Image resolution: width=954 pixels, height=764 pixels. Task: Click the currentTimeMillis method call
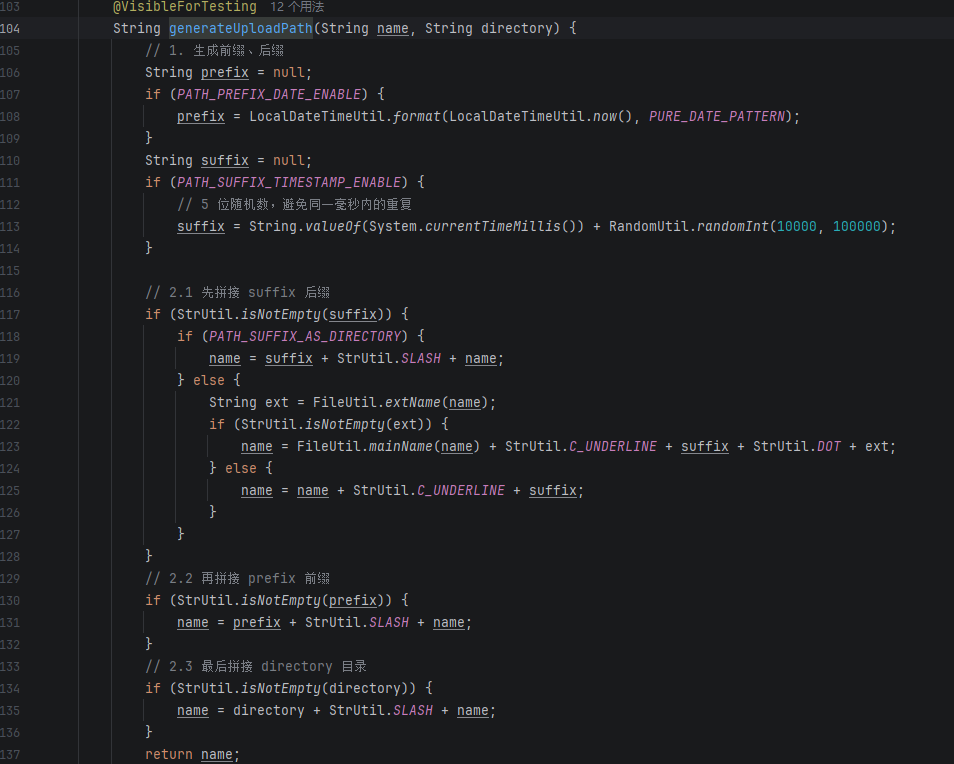(x=493, y=226)
